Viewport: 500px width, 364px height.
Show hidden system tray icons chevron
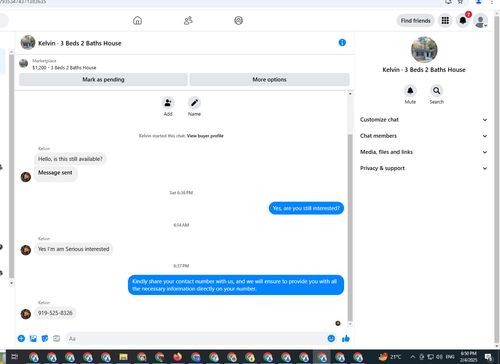point(413,357)
